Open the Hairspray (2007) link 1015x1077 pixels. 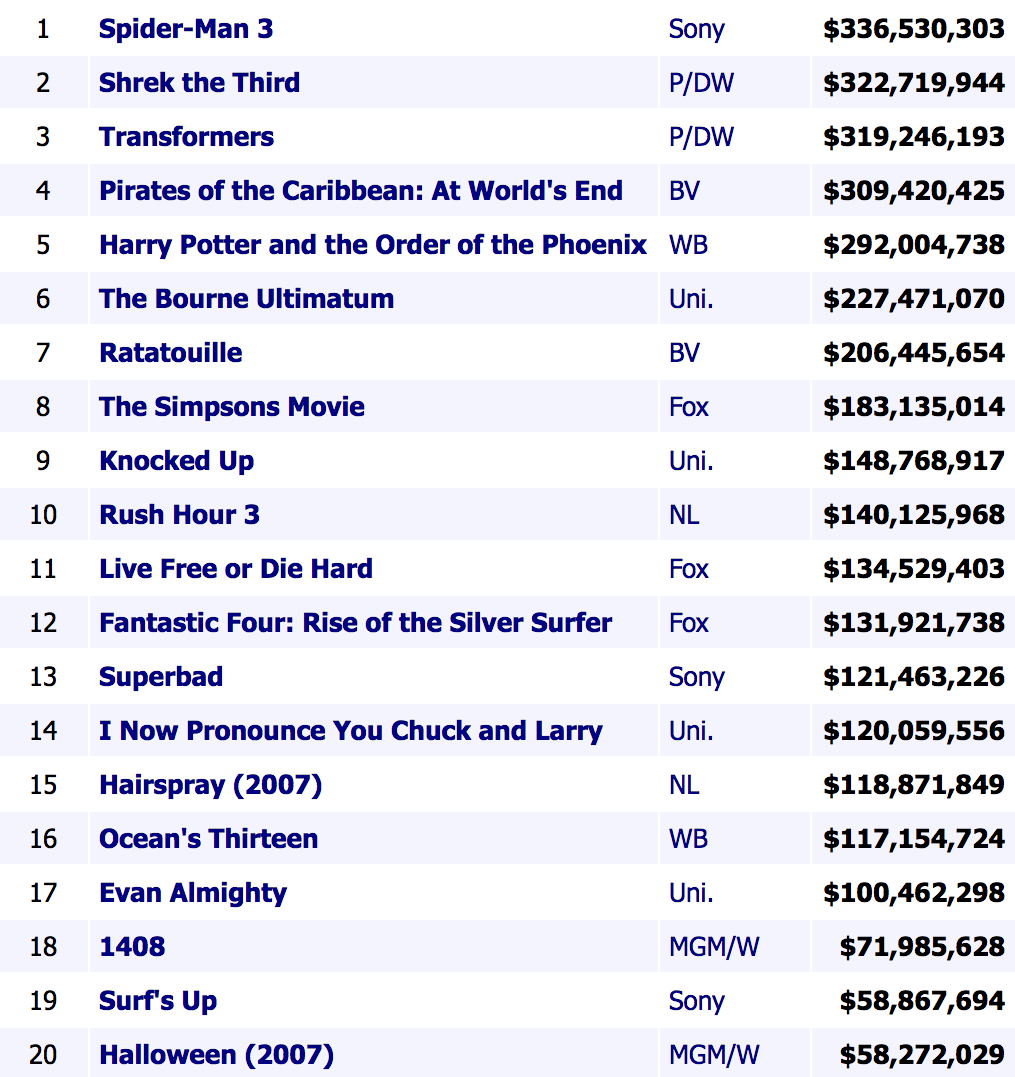pyautogui.click(x=210, y=785)
